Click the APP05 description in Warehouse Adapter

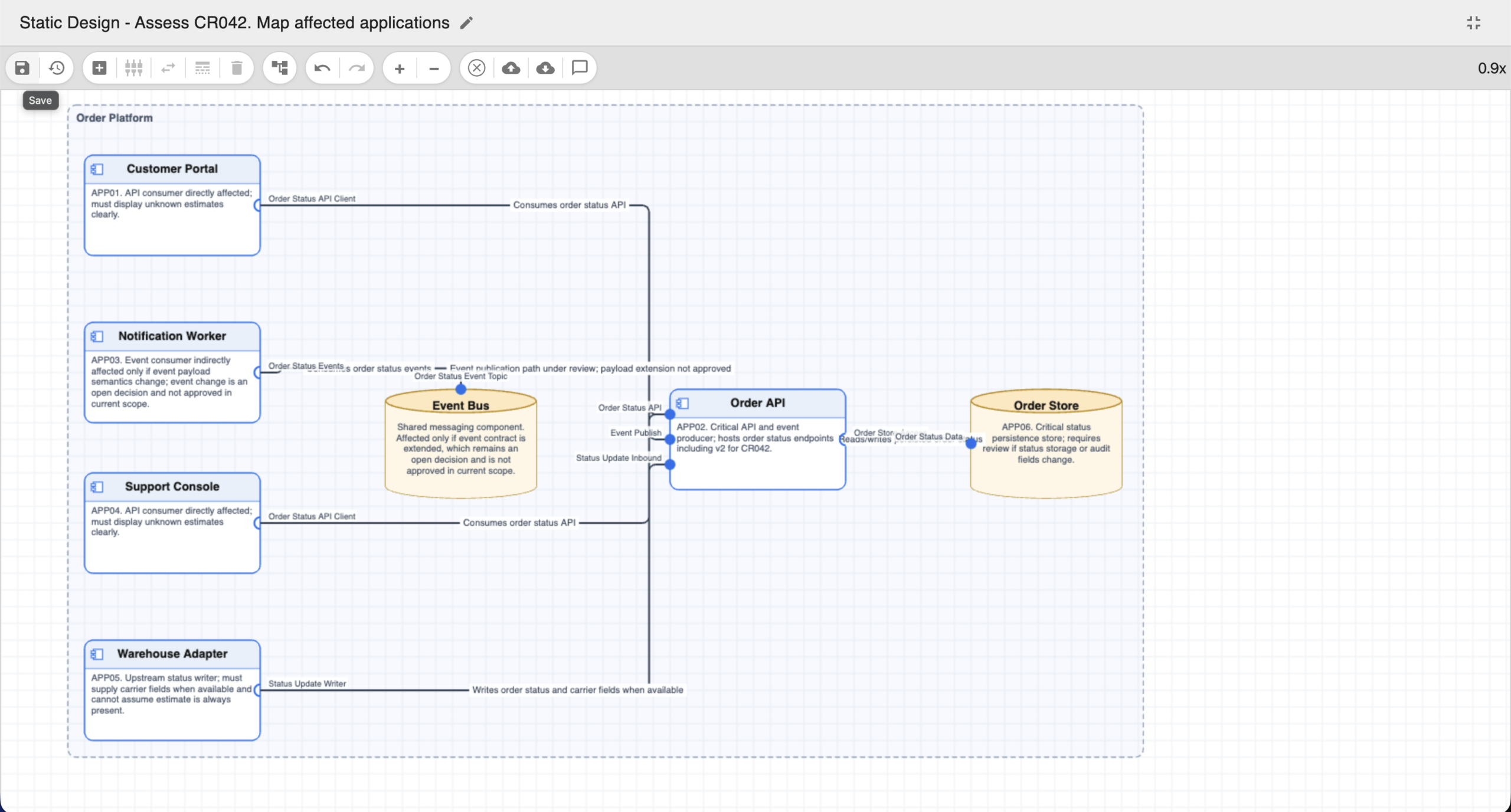coord(172,694)
